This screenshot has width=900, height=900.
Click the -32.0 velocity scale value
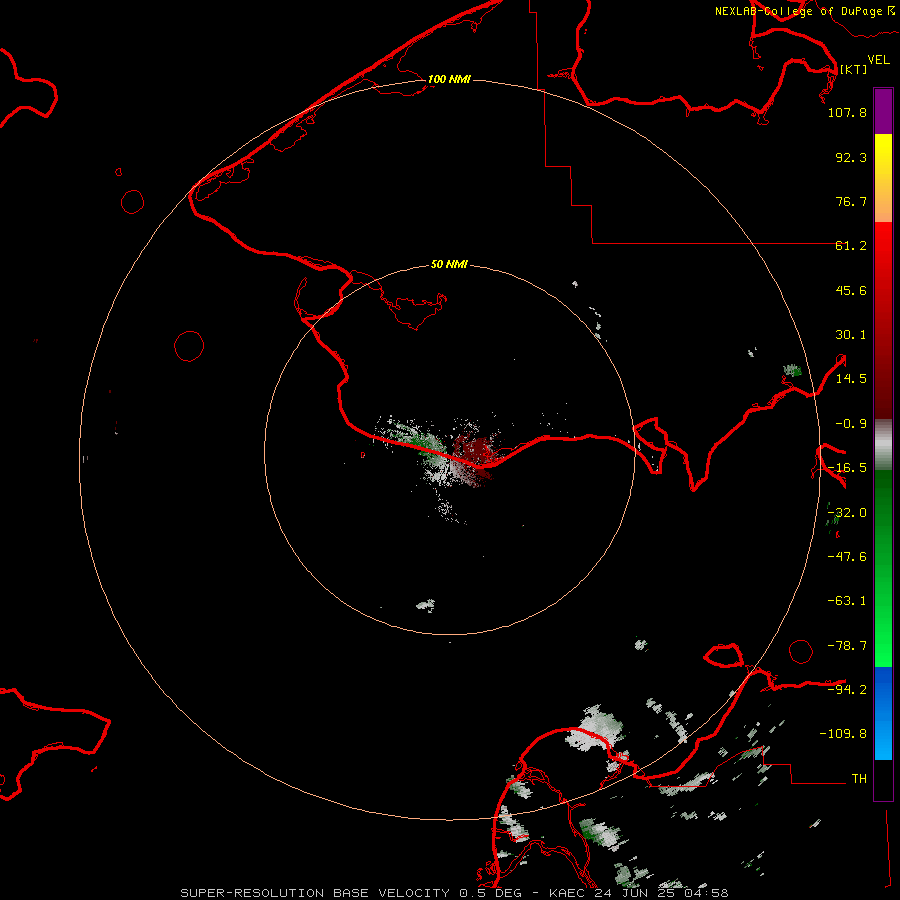847,513
